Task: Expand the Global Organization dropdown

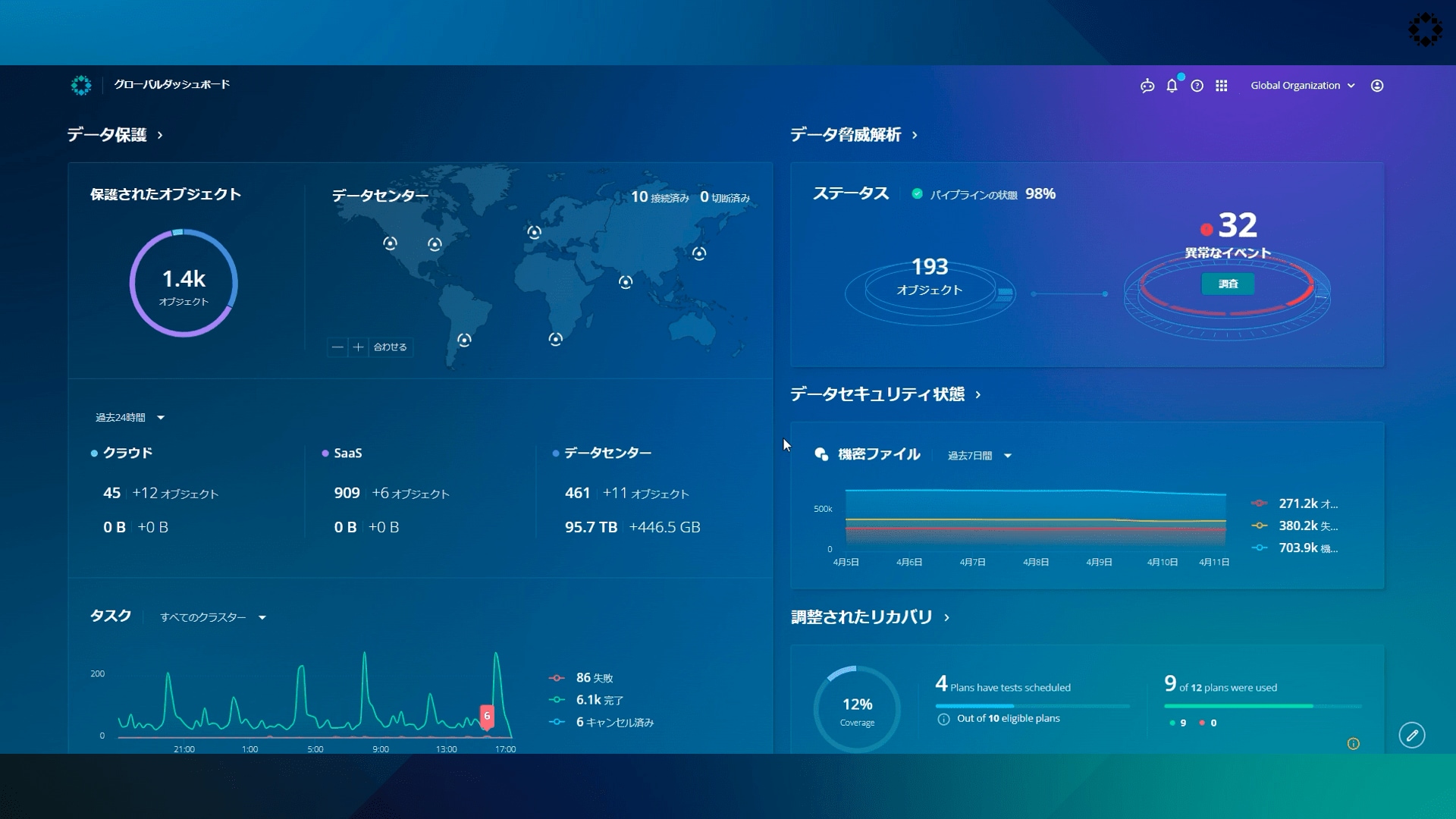Action: pos(1302,86)
